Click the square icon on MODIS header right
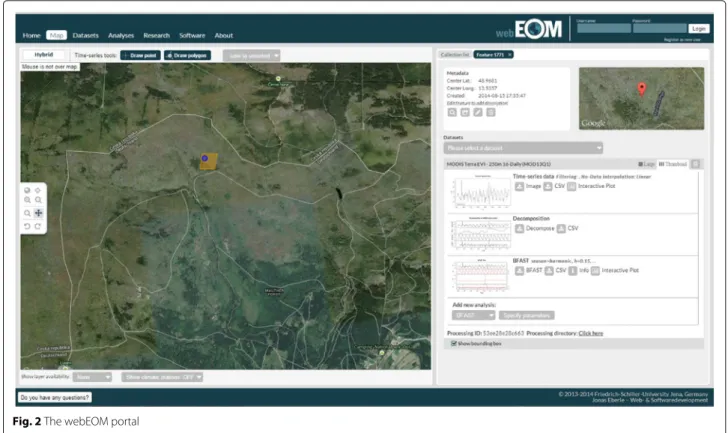 695,164
